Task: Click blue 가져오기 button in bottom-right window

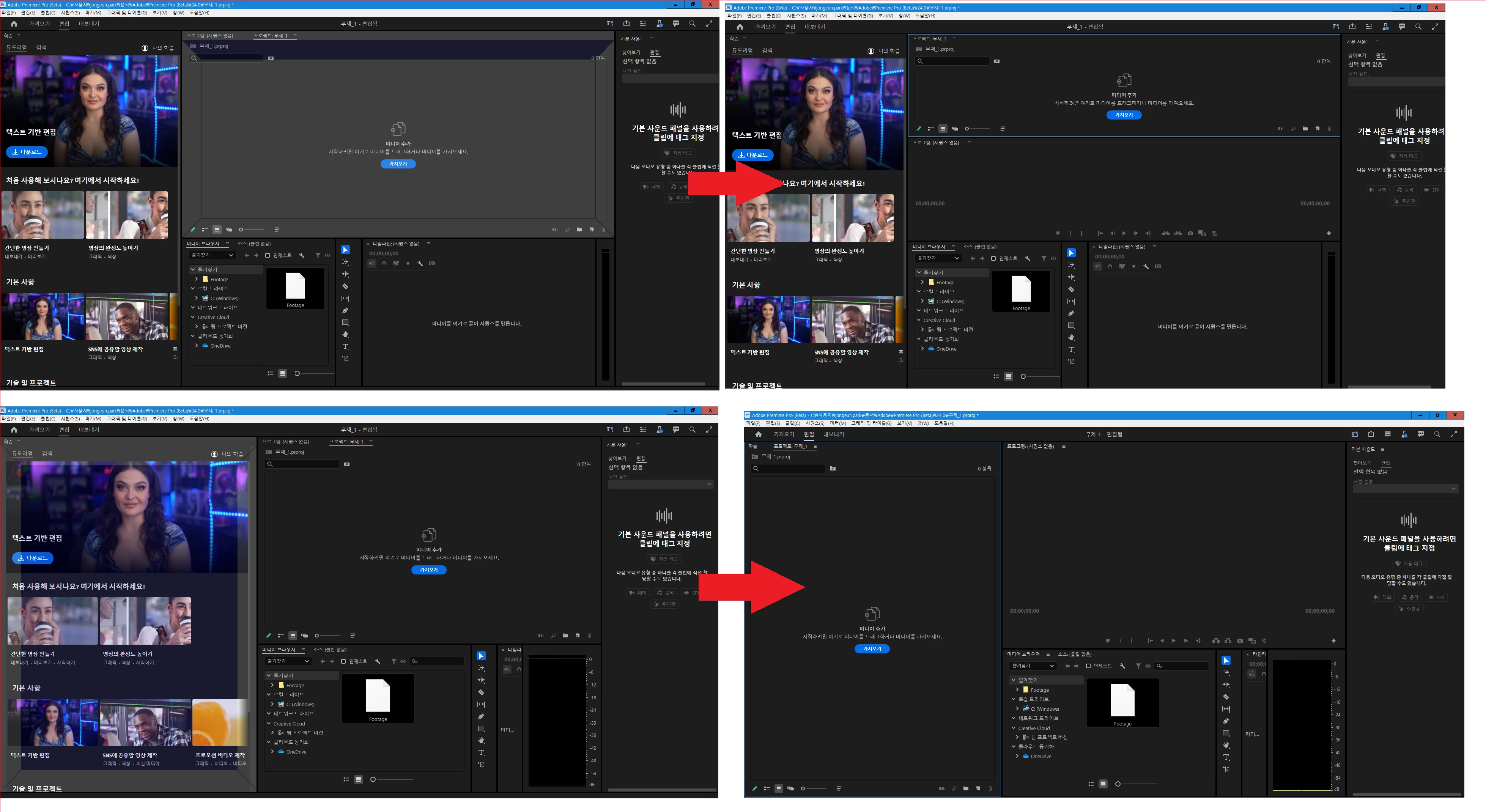Action: coord(872,649)
